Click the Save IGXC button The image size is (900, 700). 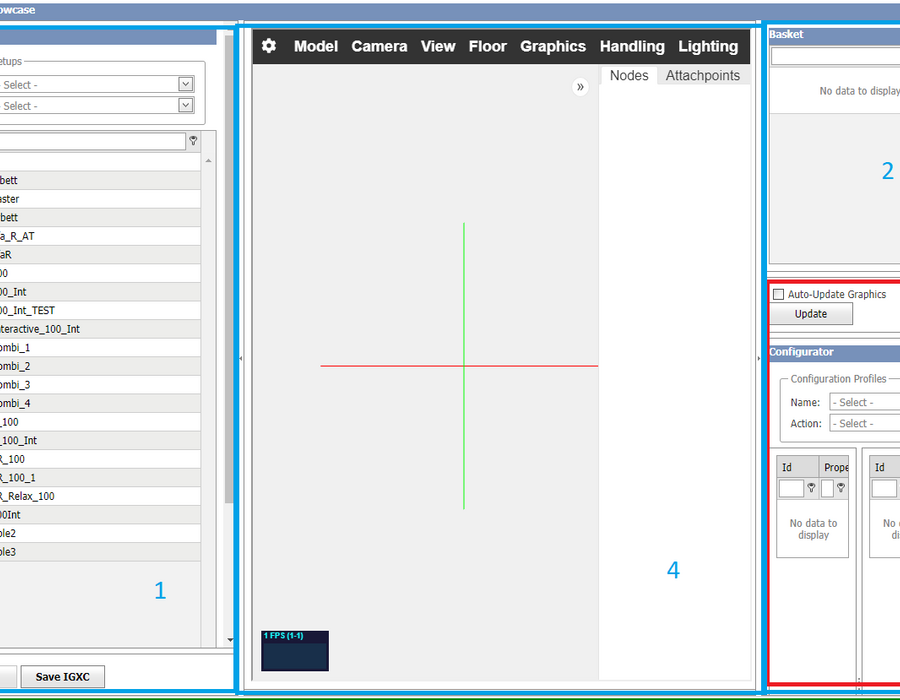63,676
